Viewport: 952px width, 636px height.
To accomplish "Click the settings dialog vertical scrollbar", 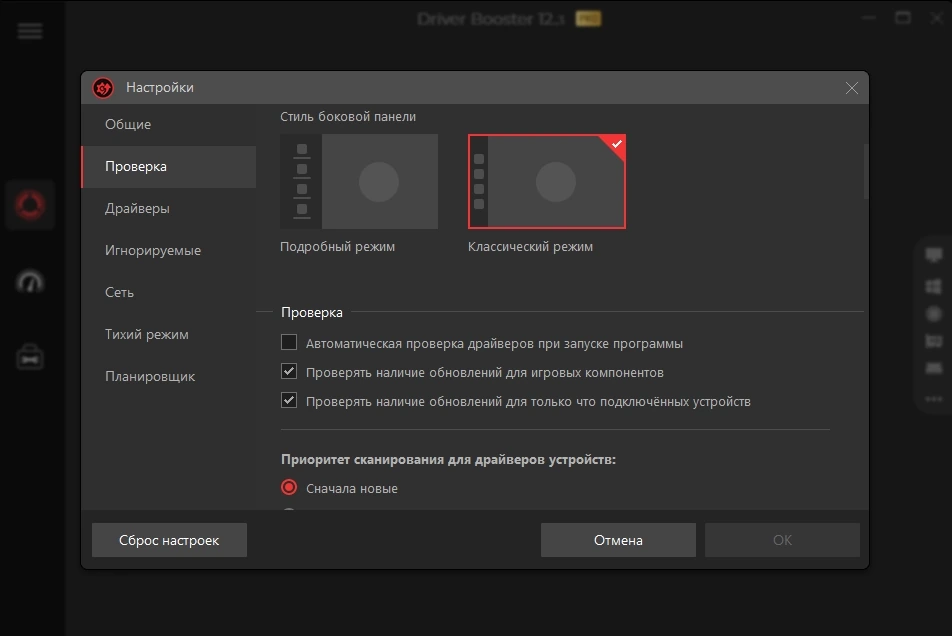I will pos(865,172).
